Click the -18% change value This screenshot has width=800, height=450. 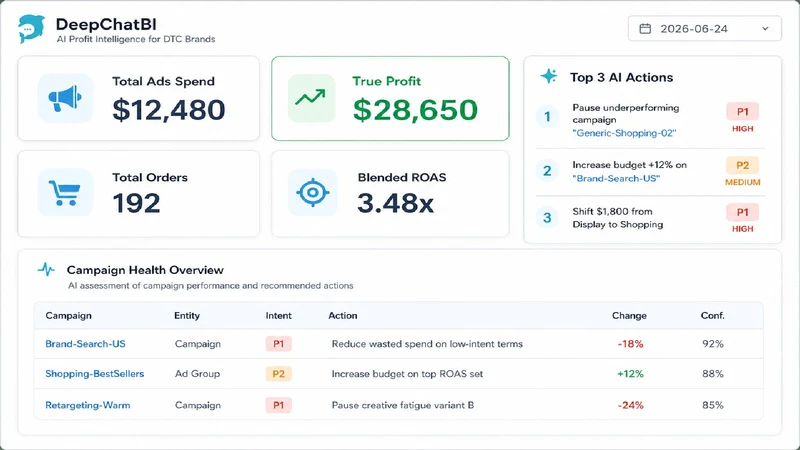[631, 344]
